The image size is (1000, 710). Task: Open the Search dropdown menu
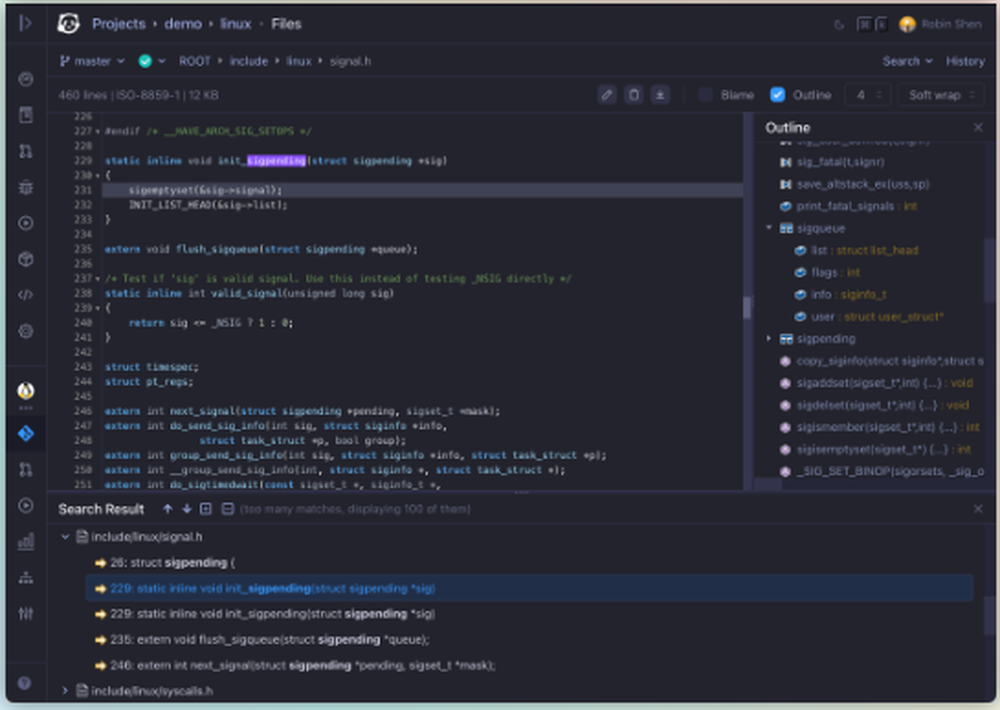[908, 61]
